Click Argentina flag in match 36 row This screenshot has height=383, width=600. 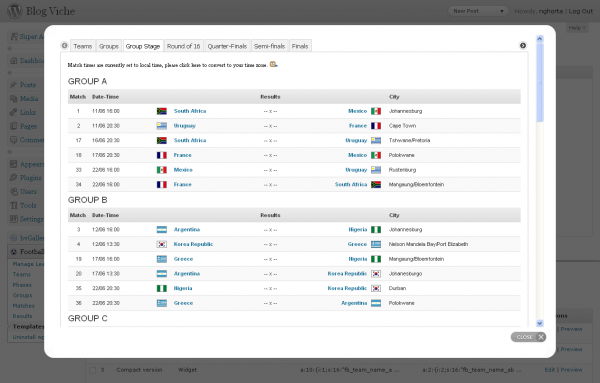(x=376, y=303)
